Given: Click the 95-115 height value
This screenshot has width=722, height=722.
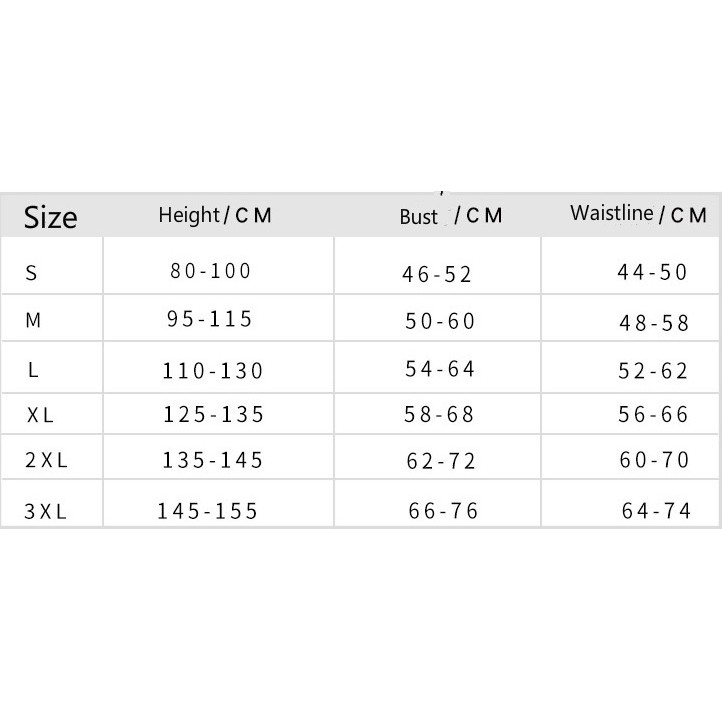Looking at the screenshot, I should [210, 320].
